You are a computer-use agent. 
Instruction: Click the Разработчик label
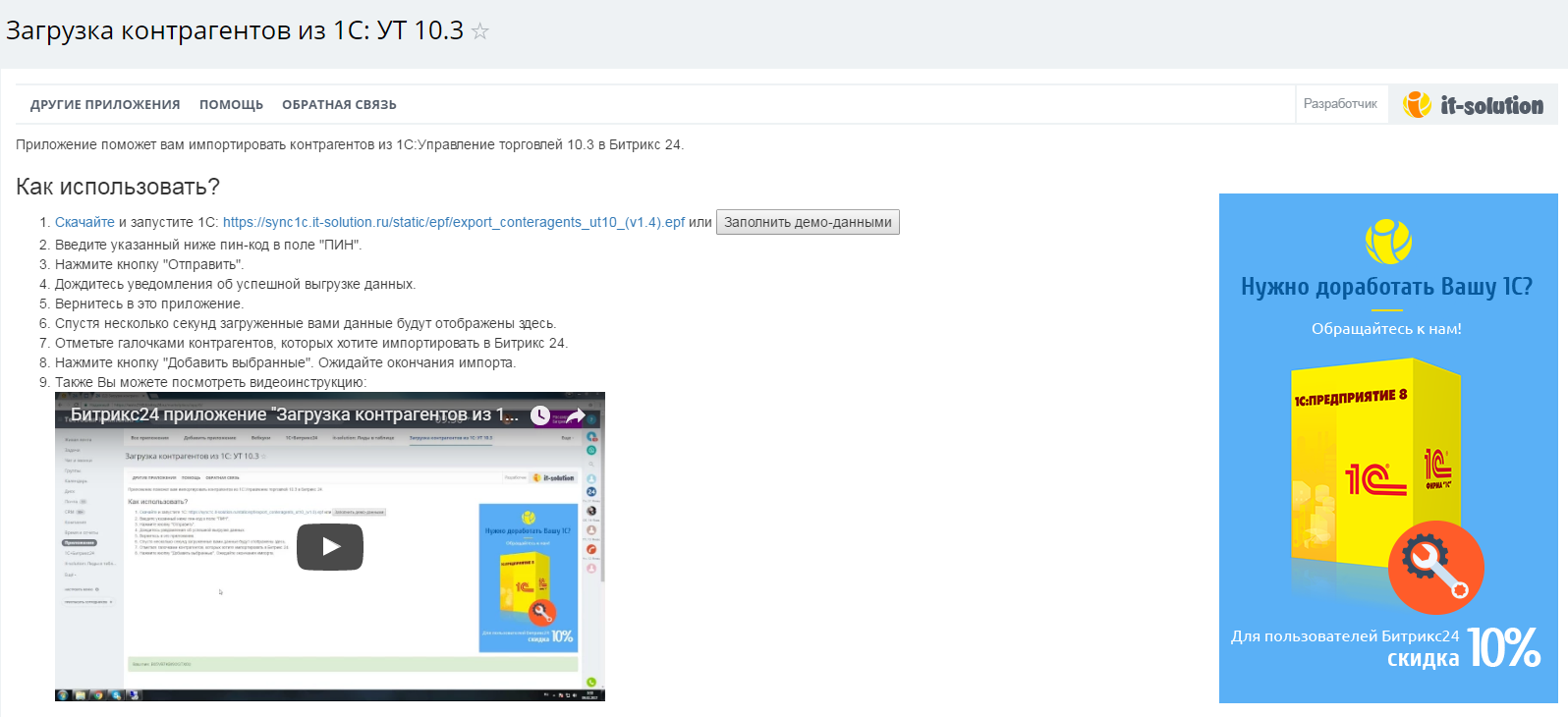1340,104
